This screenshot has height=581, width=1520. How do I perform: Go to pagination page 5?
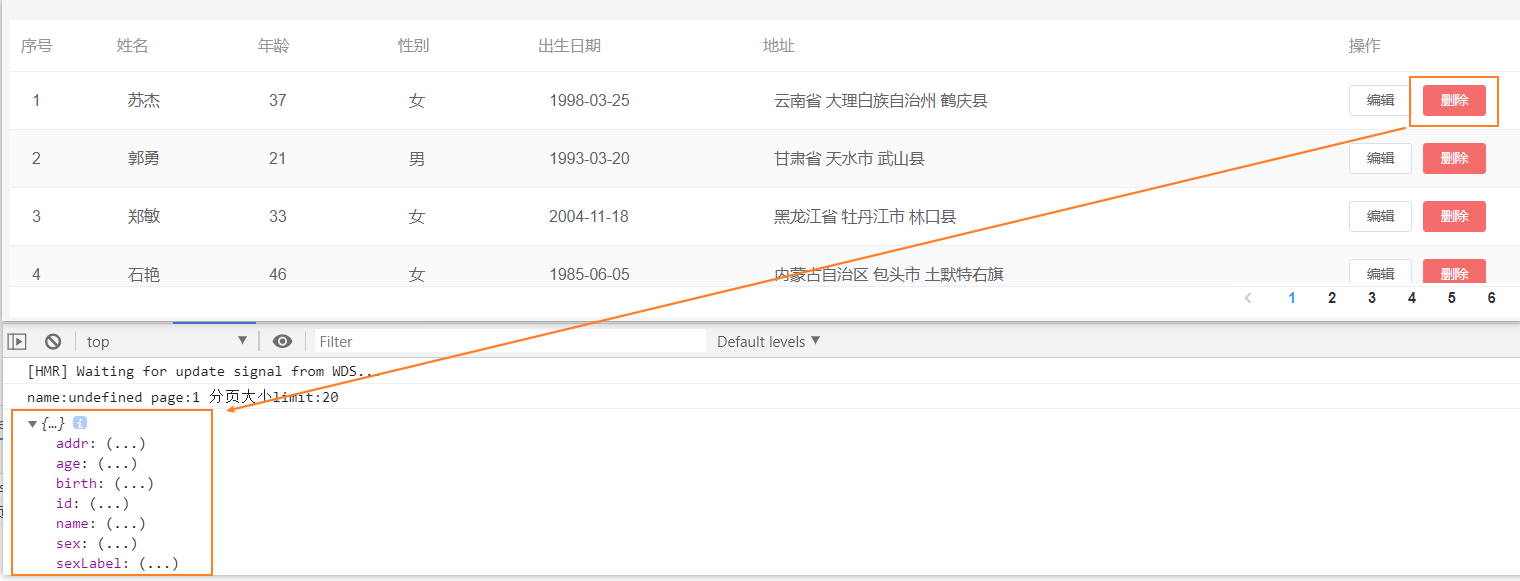1451,298
